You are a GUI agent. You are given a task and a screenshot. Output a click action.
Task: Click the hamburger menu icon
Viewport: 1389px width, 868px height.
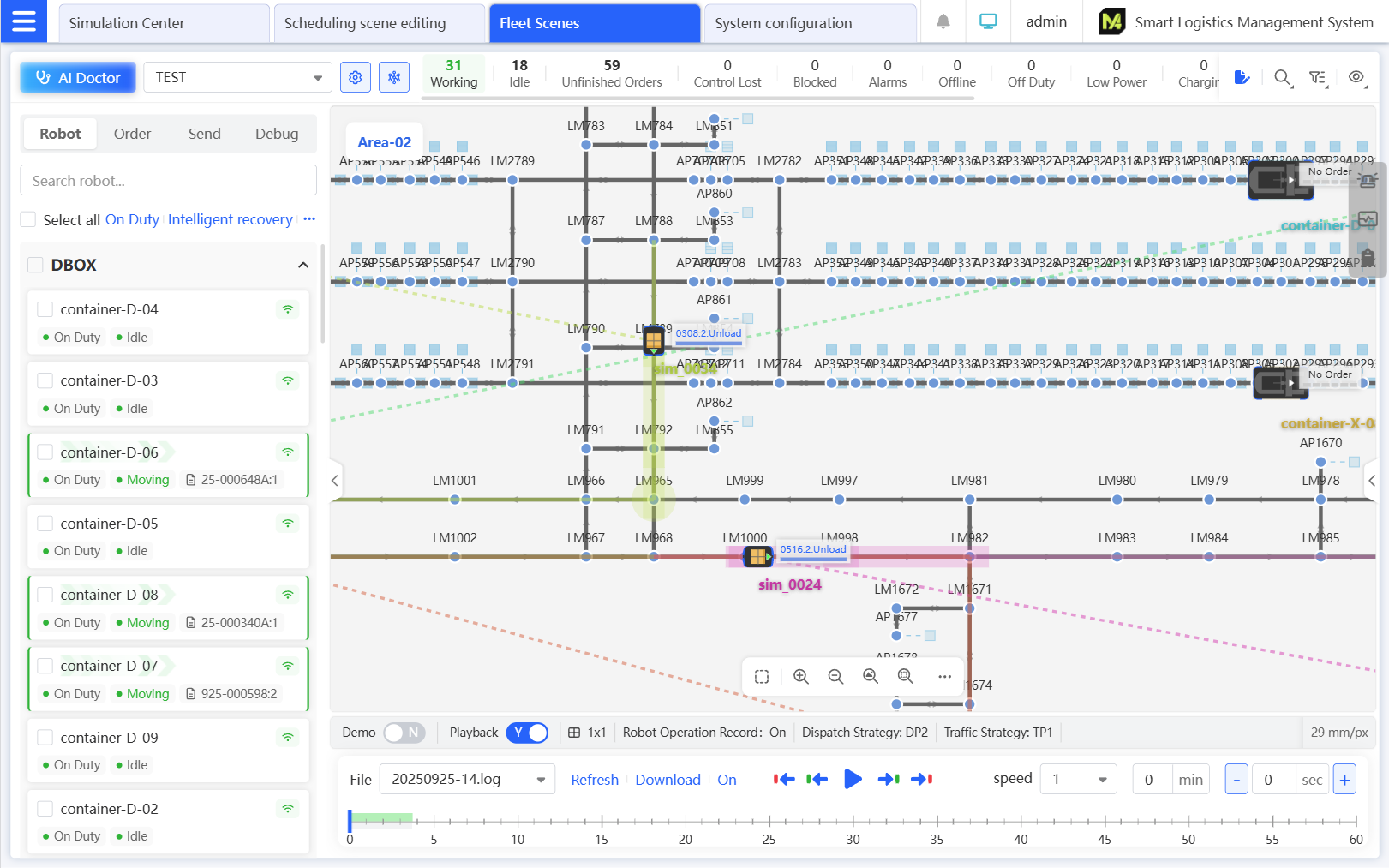24,21
